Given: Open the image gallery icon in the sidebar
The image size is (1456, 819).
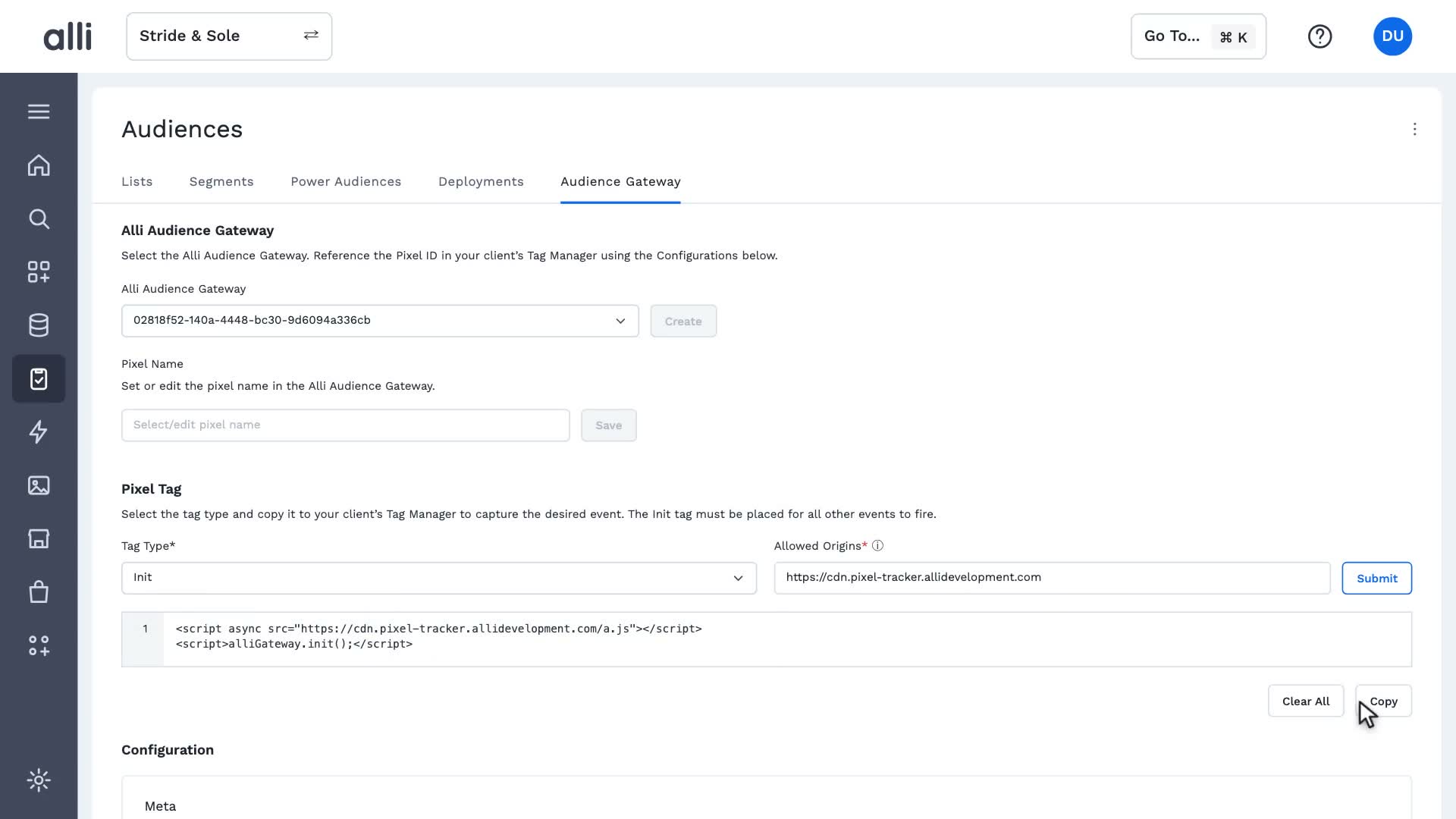Looking at the screenshot, I should click(x=39, y=485).
